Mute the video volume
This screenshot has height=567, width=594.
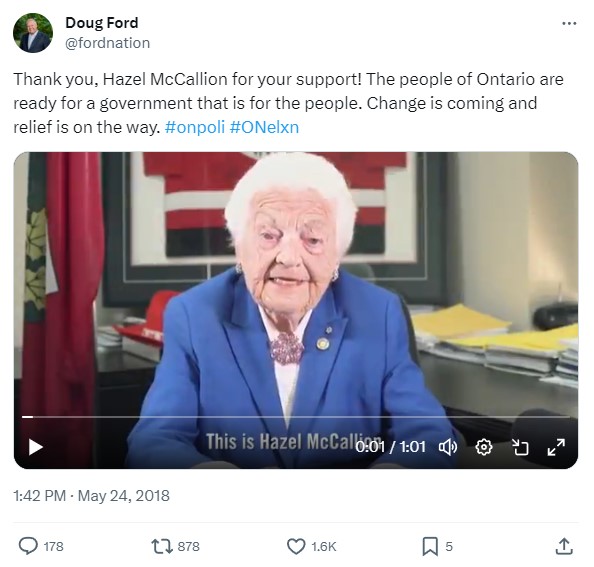[448, 447]
